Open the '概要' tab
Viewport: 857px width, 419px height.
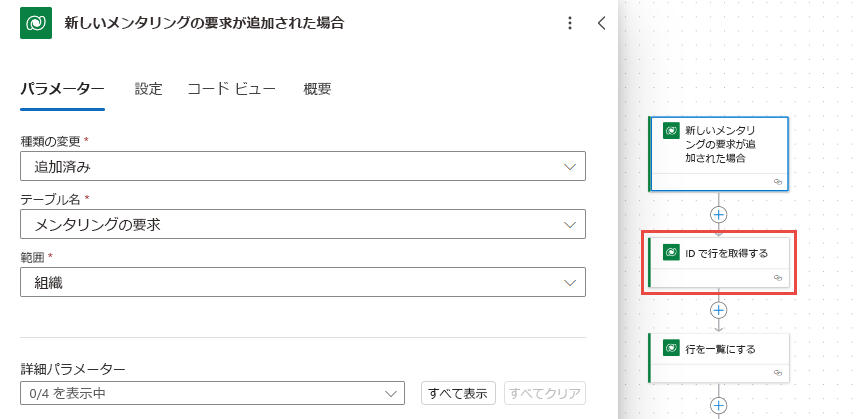317,88
